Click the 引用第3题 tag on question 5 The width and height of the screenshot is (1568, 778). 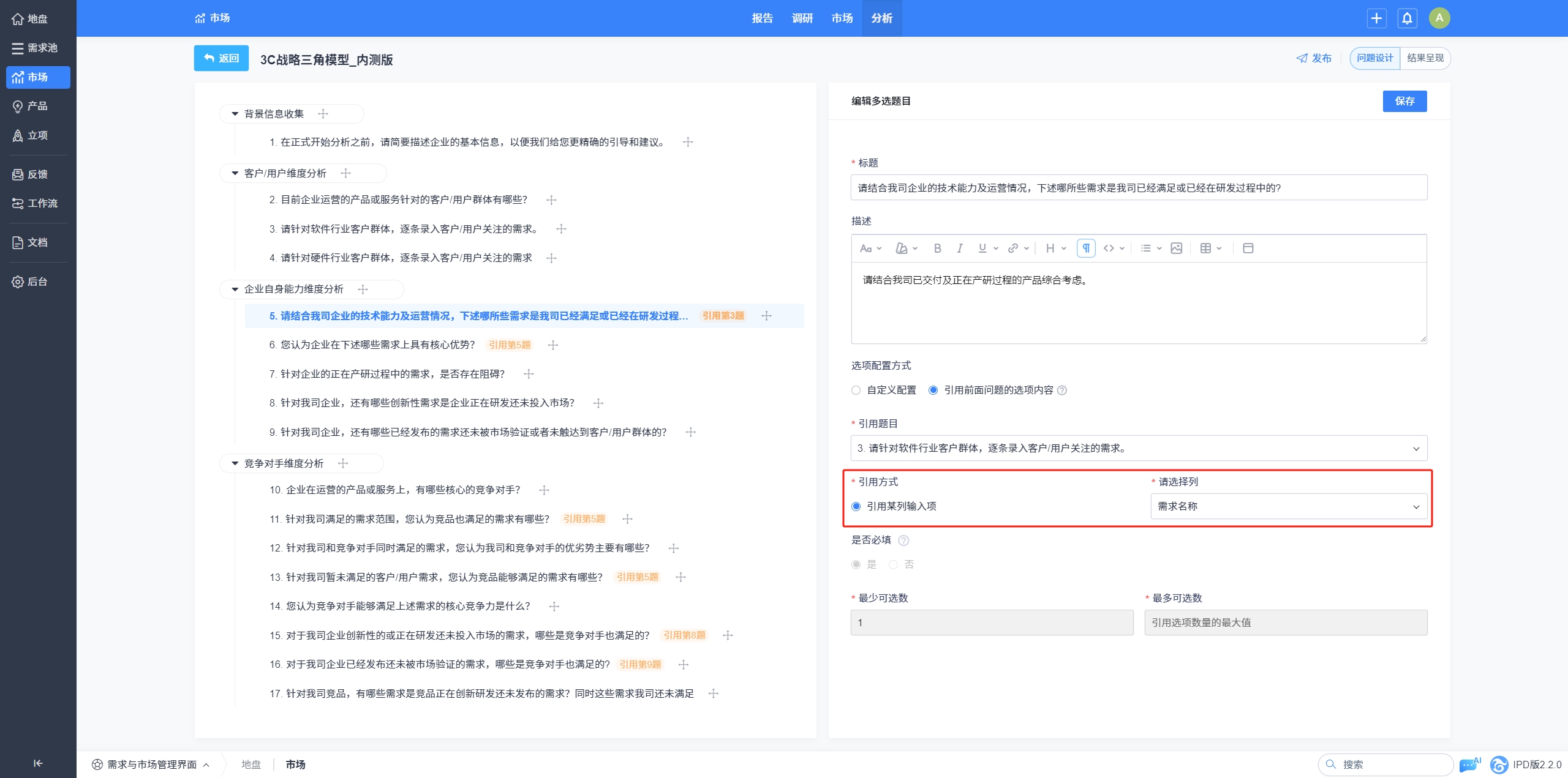723,316
